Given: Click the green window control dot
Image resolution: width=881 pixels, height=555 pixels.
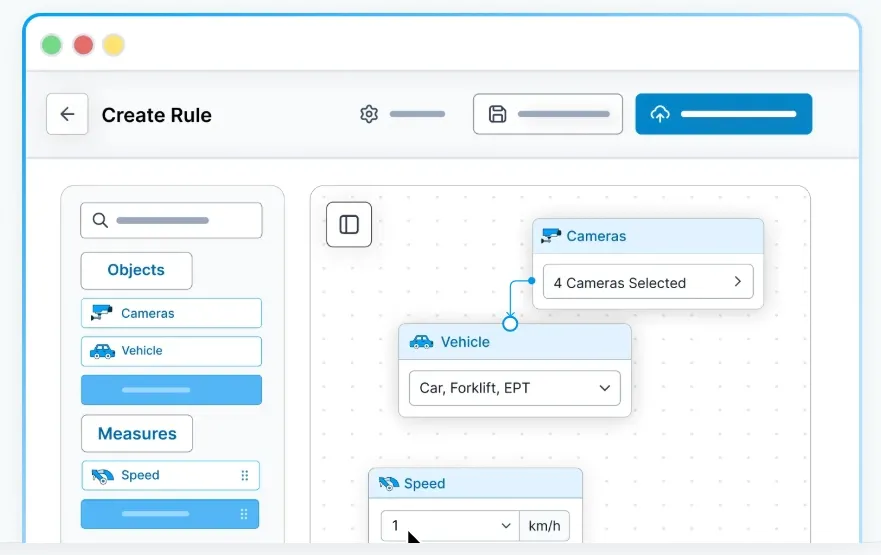Looking at the screenshot, I should coord(52,45).
